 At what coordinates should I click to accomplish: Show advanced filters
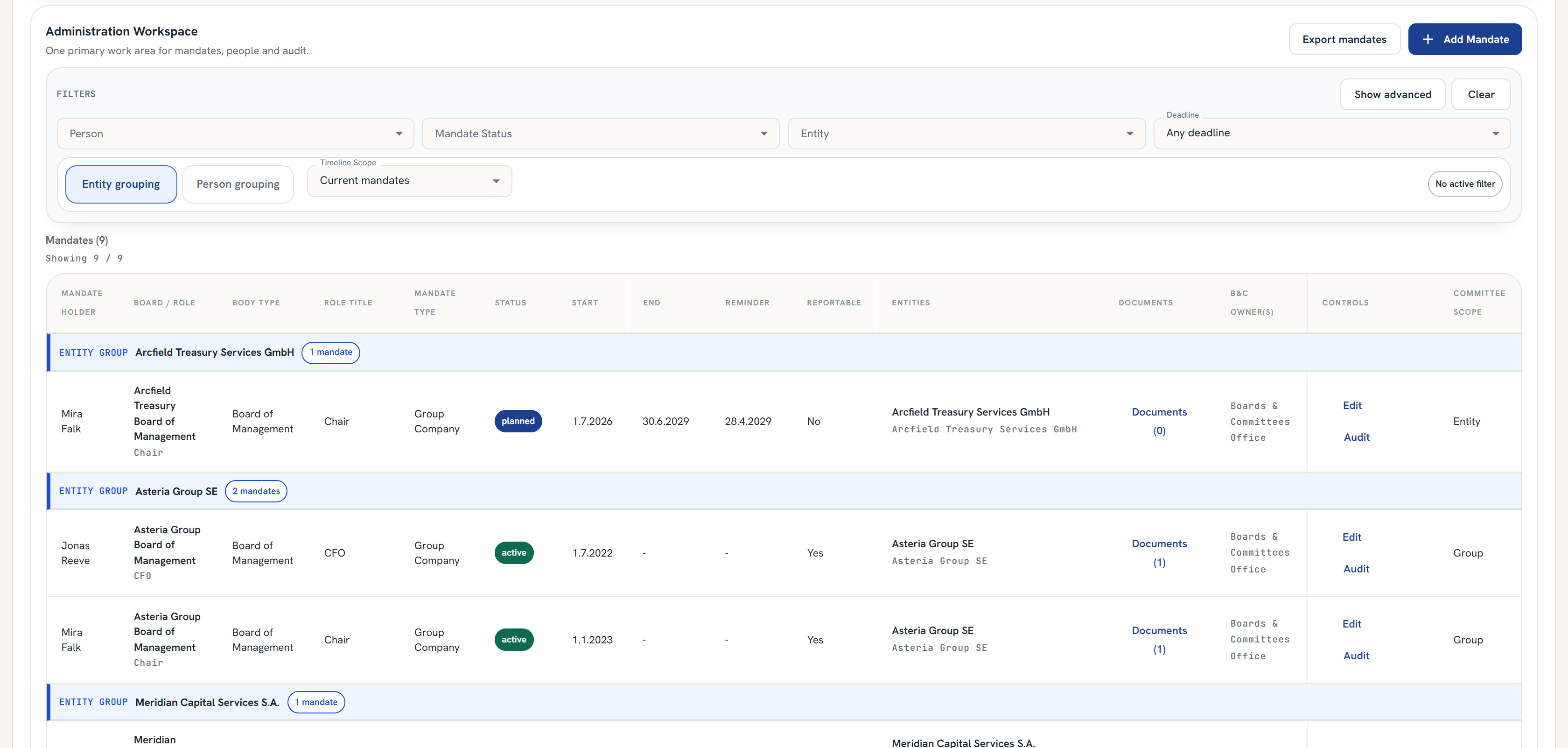click(1392, 94)
